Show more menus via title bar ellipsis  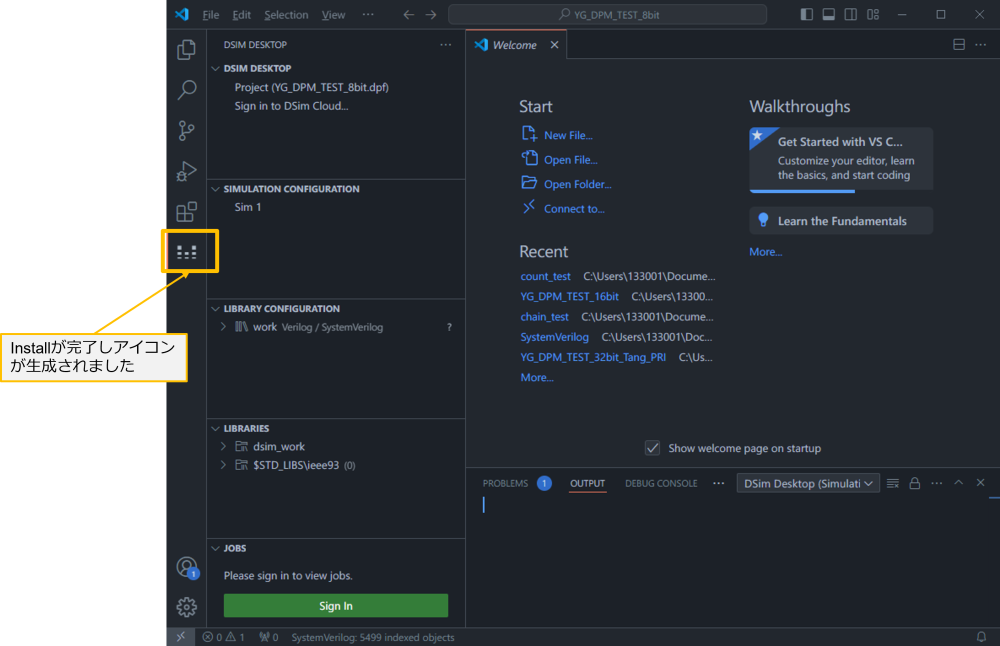pos(368,15)
